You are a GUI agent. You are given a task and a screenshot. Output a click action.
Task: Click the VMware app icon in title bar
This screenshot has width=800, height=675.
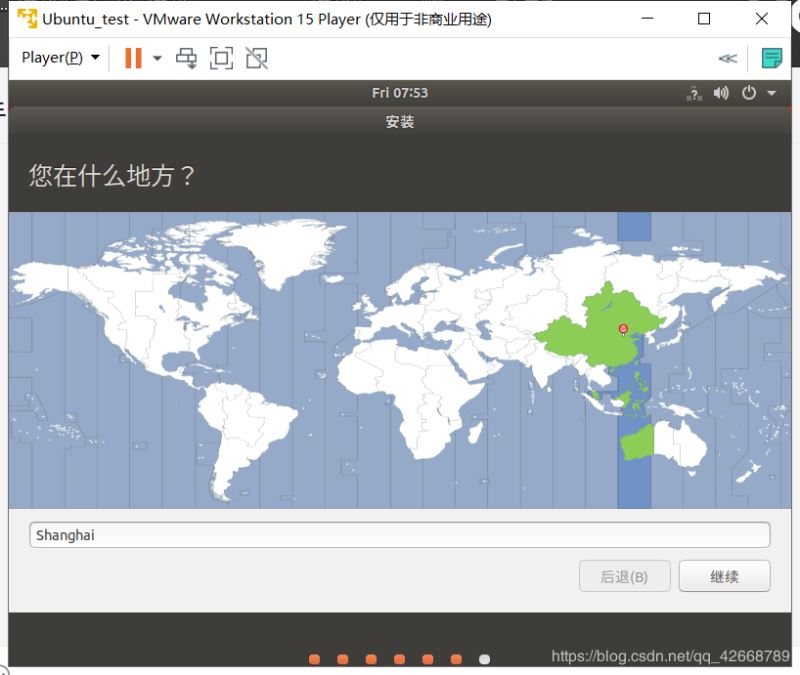27,19
